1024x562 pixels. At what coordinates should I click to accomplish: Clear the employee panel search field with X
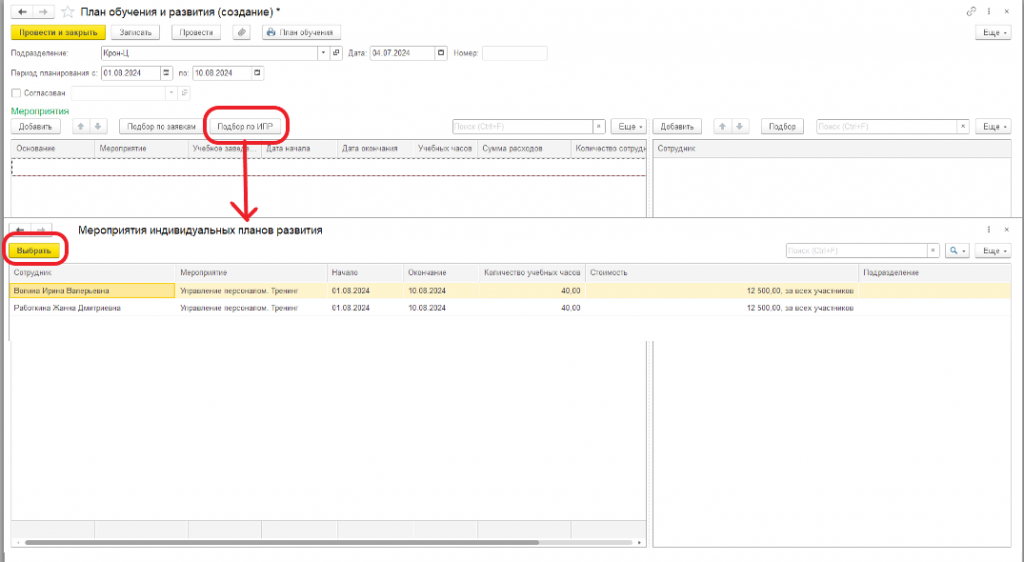[963, 127]
